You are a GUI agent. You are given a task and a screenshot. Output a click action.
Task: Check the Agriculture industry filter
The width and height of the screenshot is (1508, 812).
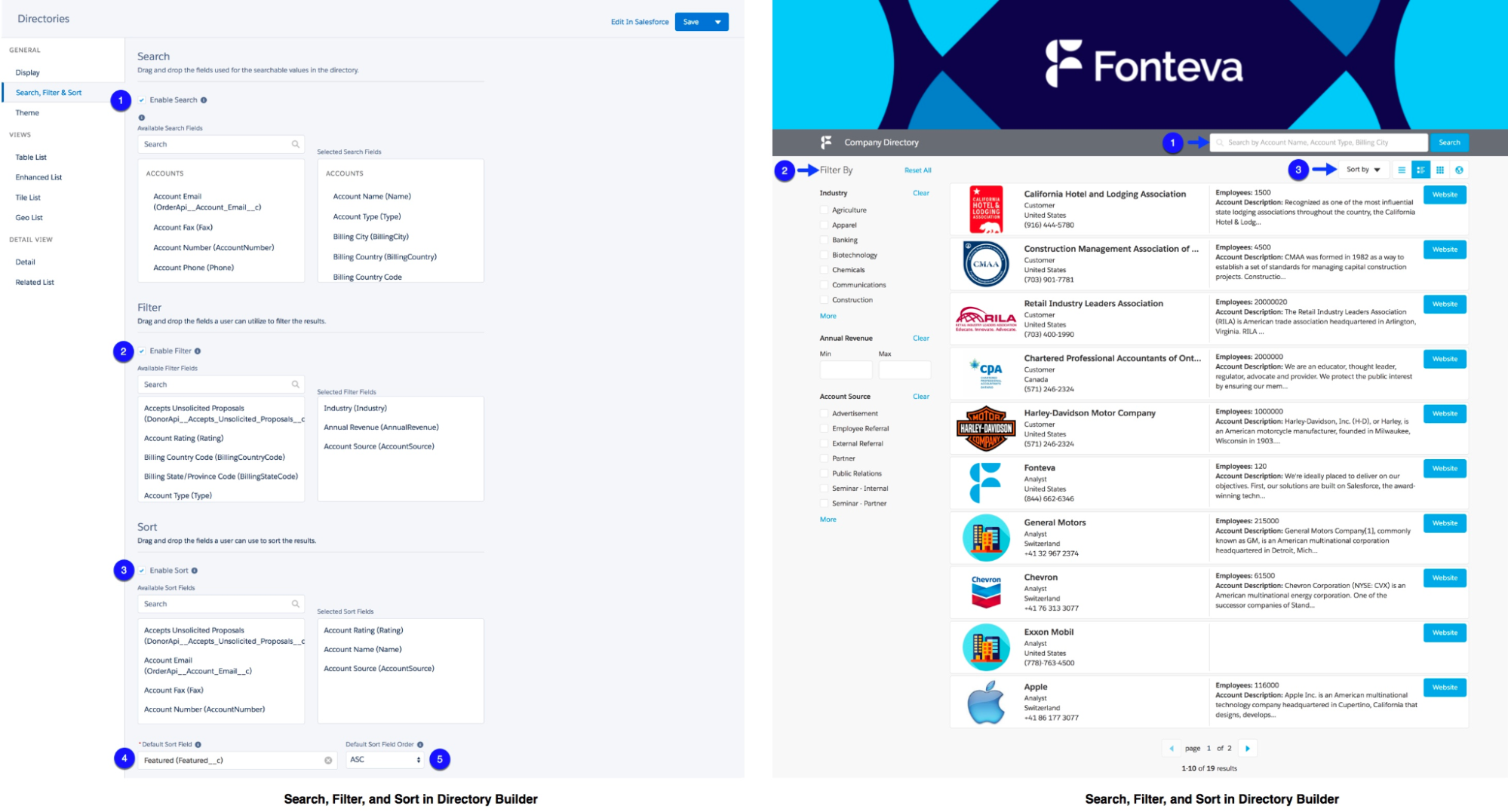pyautogui.click(x=824, y=210)
